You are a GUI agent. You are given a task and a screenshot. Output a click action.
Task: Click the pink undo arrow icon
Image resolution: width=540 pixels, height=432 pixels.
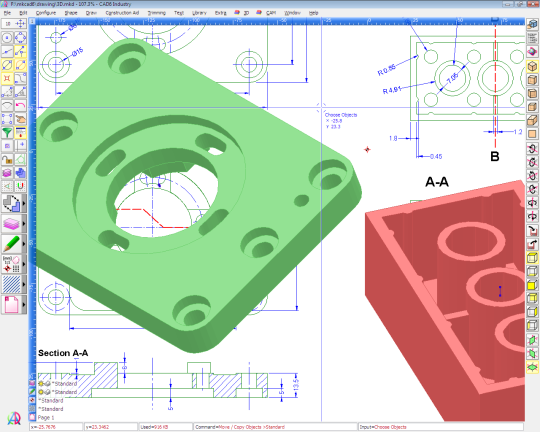(x=20, y=105)
